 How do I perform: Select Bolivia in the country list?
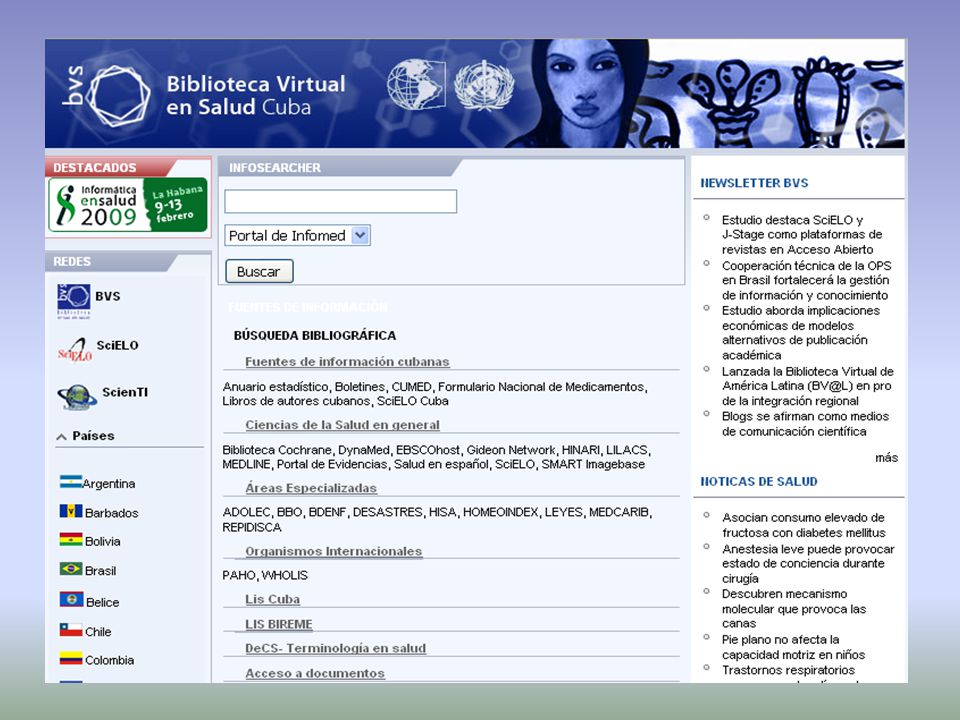pyautogui.click(x=102, y=542)
